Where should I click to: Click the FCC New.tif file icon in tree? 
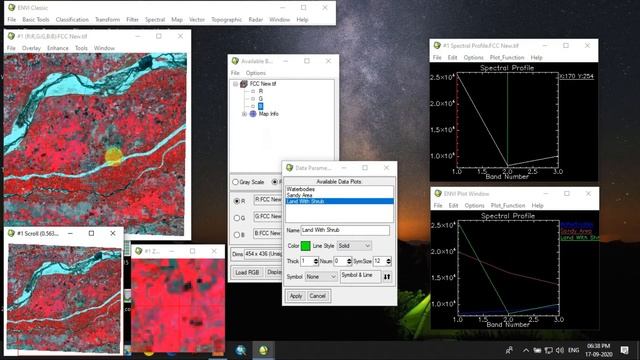click(x=244, y=84)
